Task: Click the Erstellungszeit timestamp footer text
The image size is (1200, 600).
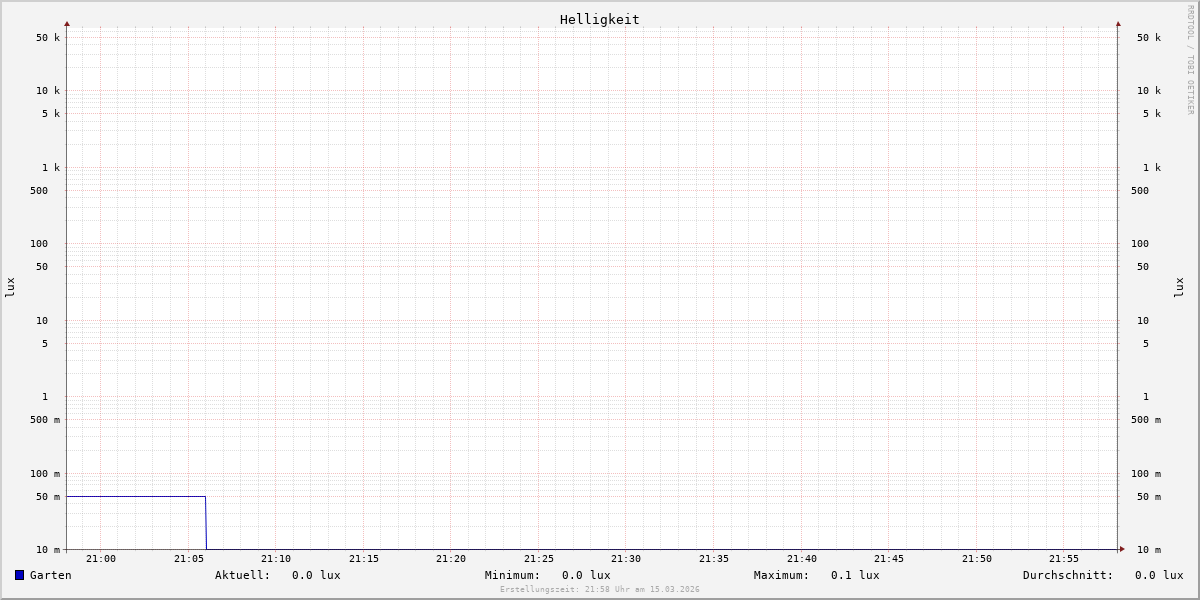Action: (x=599, y=590)
